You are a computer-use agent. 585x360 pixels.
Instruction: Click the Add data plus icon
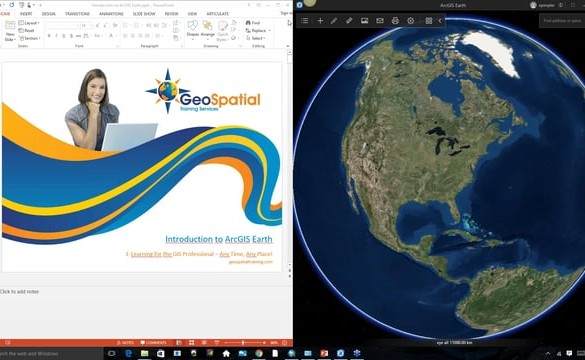(320, 21)
